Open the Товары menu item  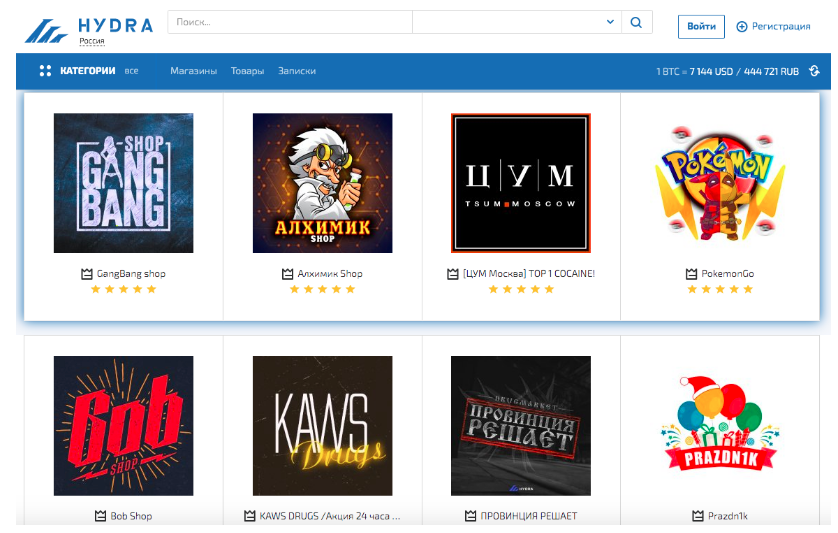click(x=247, y=71)
